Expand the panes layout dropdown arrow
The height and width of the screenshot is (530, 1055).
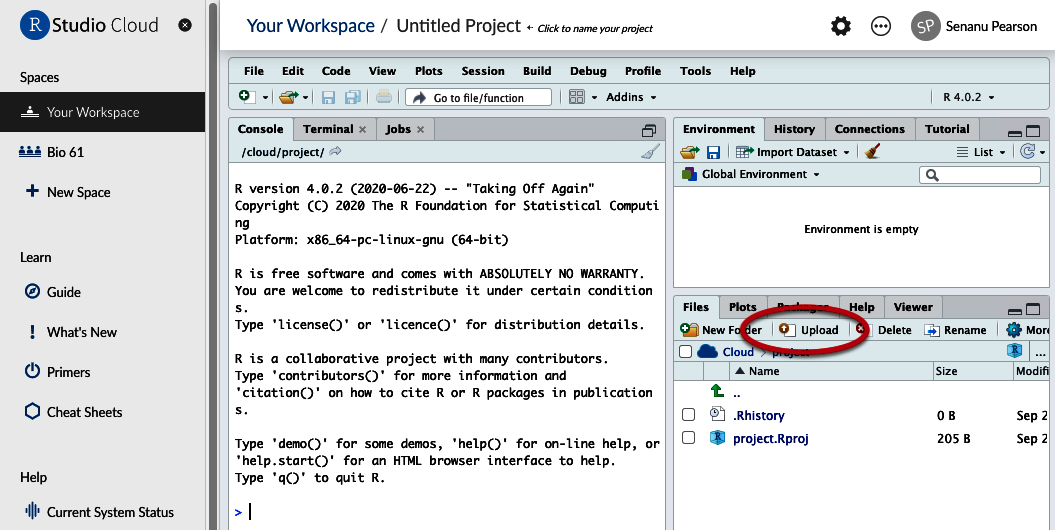[x=594, y=98]
